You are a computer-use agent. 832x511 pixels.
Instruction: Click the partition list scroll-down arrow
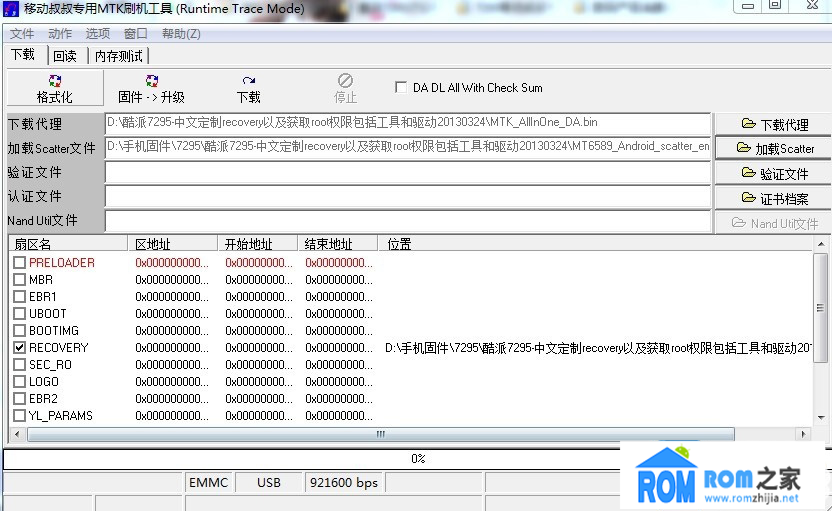821,418
